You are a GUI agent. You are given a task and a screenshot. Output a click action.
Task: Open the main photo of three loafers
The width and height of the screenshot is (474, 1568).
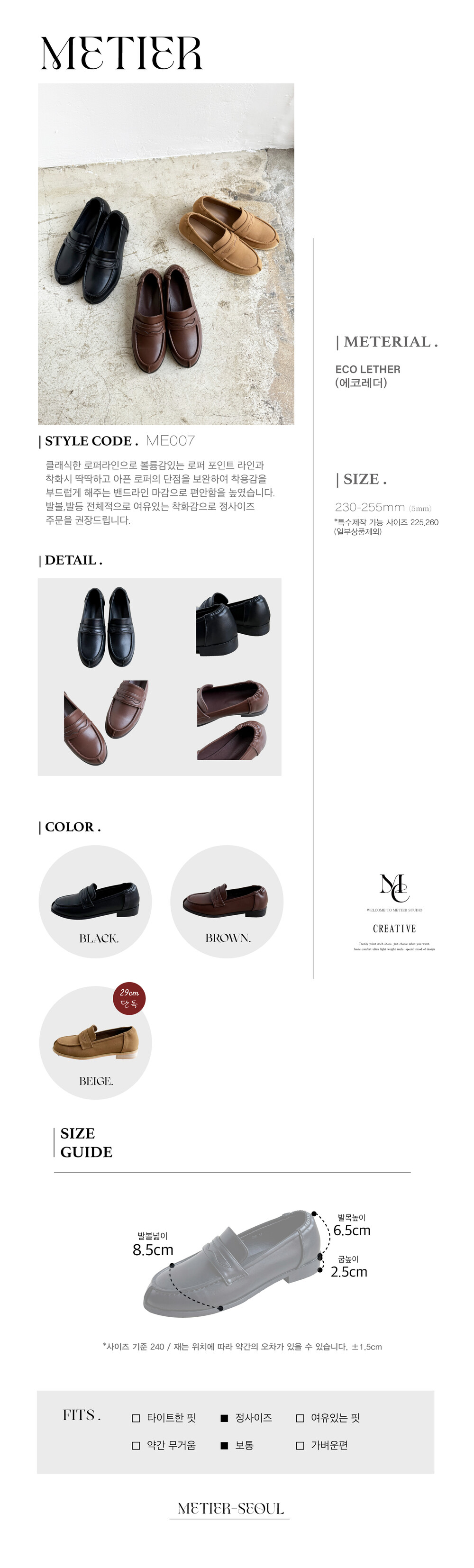pyautogui.click(x=165, y=254)
